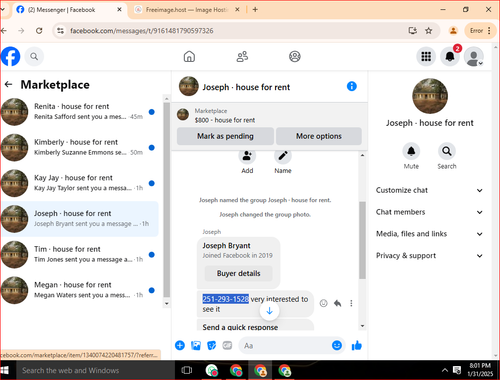Open a new browser tab
Image resolution: width=500 pixels, height=380 pixels.
point(255,10)
